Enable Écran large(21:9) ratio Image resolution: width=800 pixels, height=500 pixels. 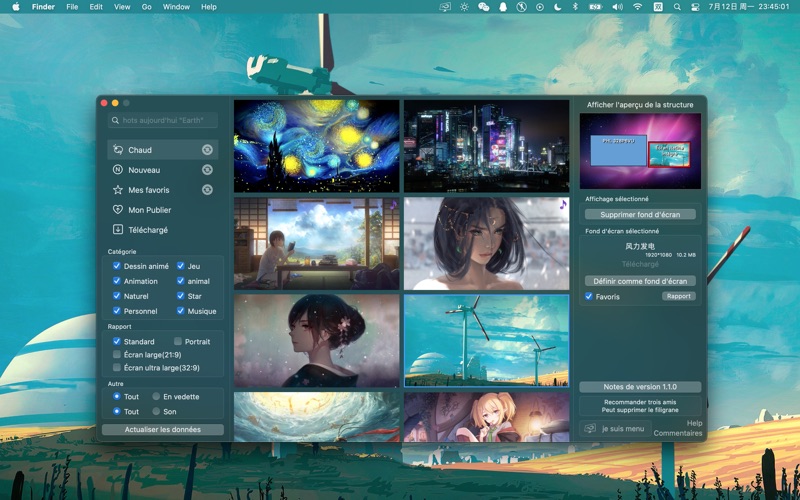[117, 354]
